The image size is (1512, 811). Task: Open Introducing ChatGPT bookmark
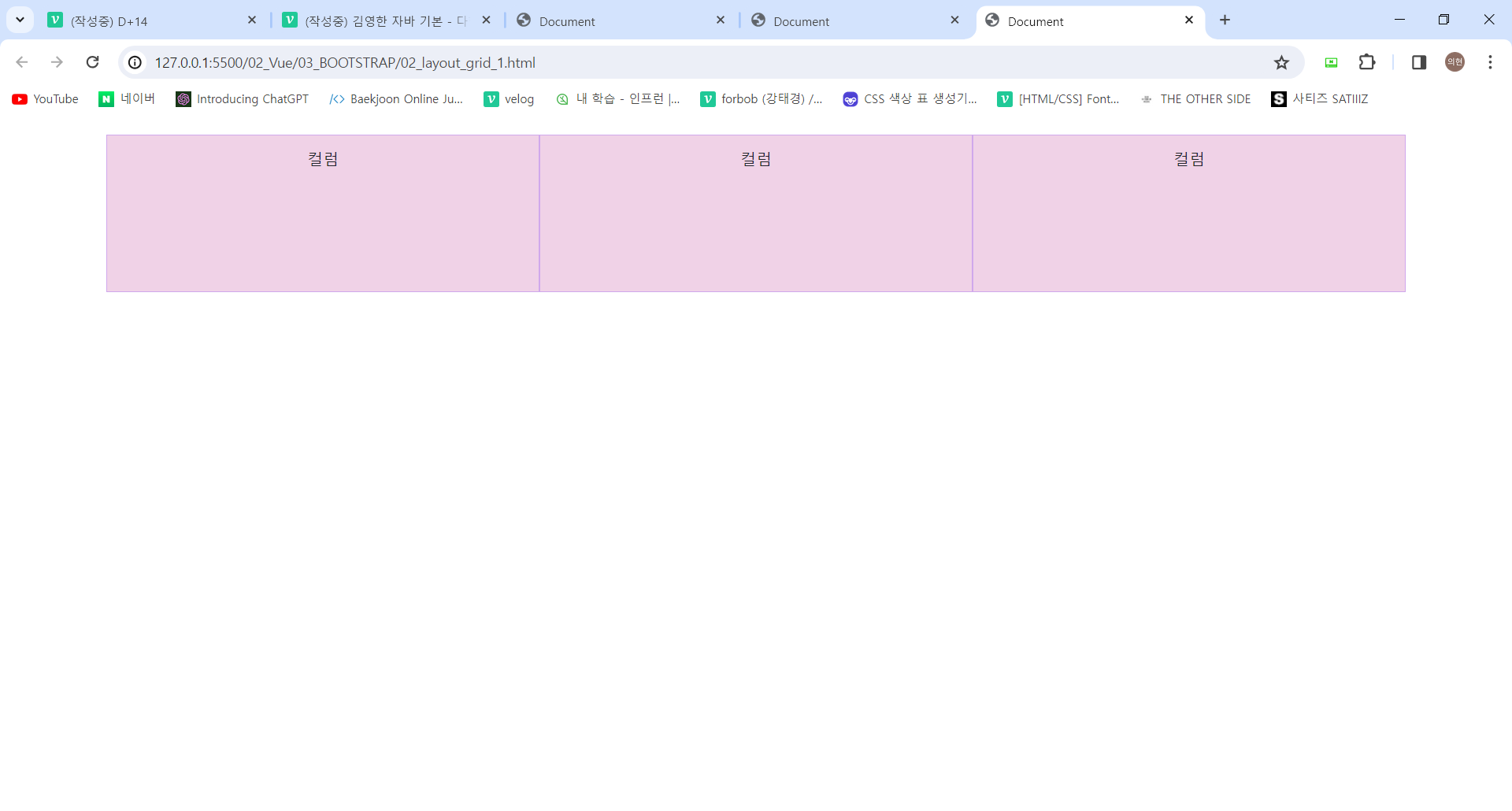click(243, 99)
